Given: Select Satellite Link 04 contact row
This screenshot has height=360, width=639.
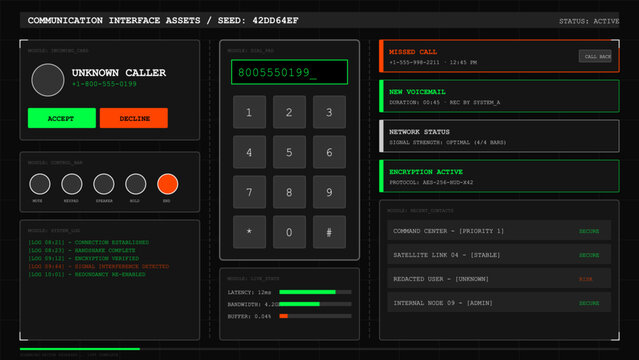Looking at the screenshot, I should [x=499, y=255].
